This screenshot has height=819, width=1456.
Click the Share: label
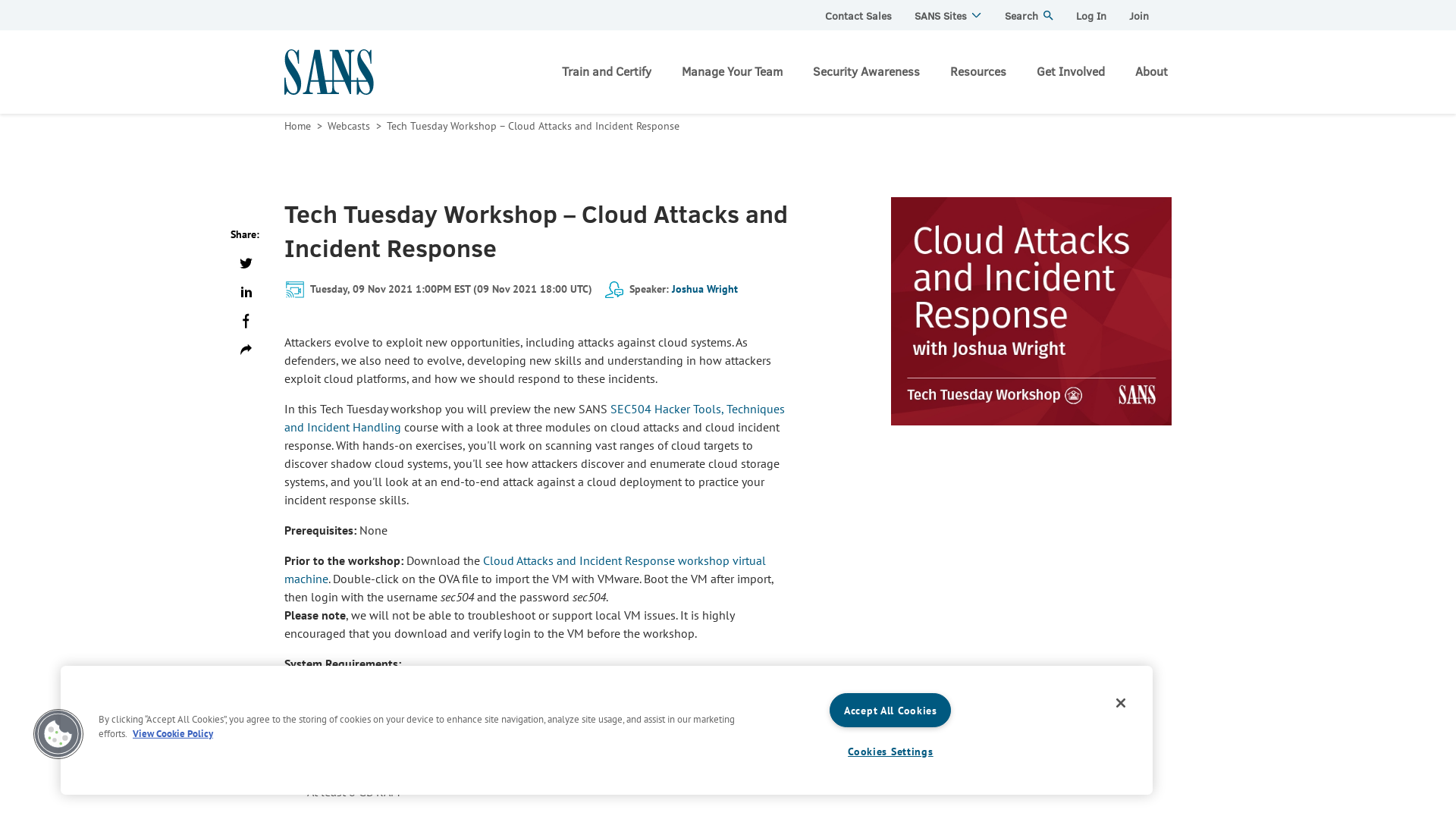coord(245,234)
